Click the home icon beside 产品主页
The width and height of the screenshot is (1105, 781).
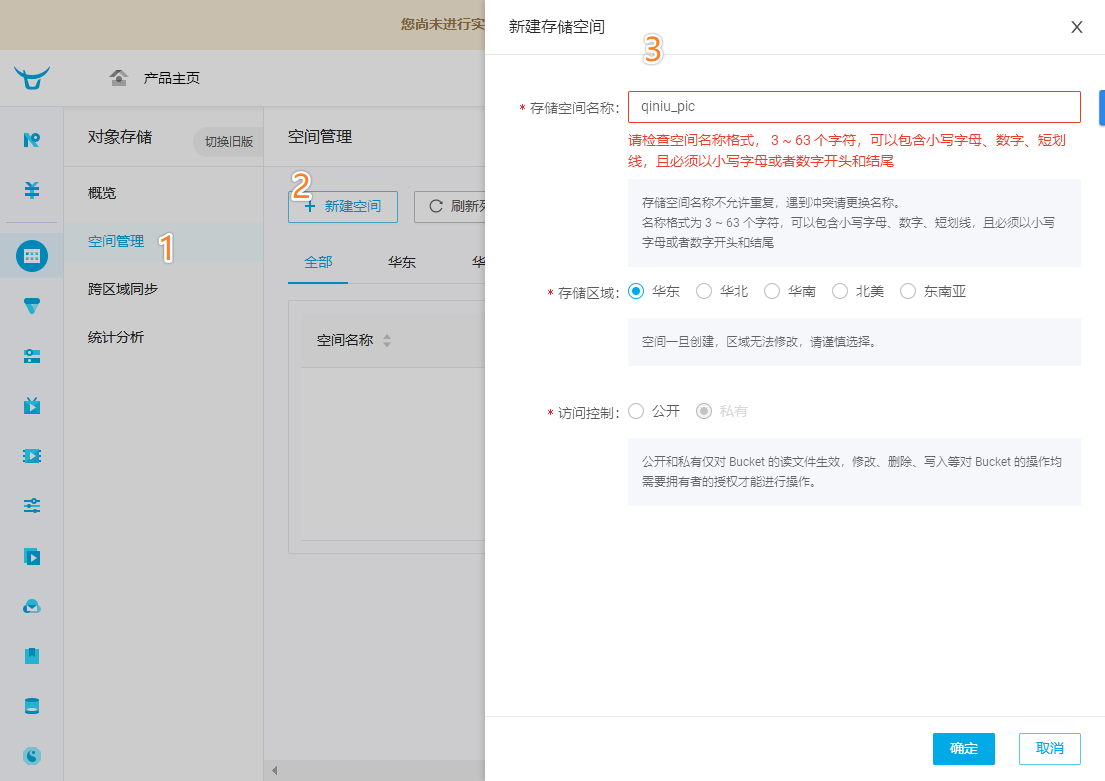coord(118,78)
